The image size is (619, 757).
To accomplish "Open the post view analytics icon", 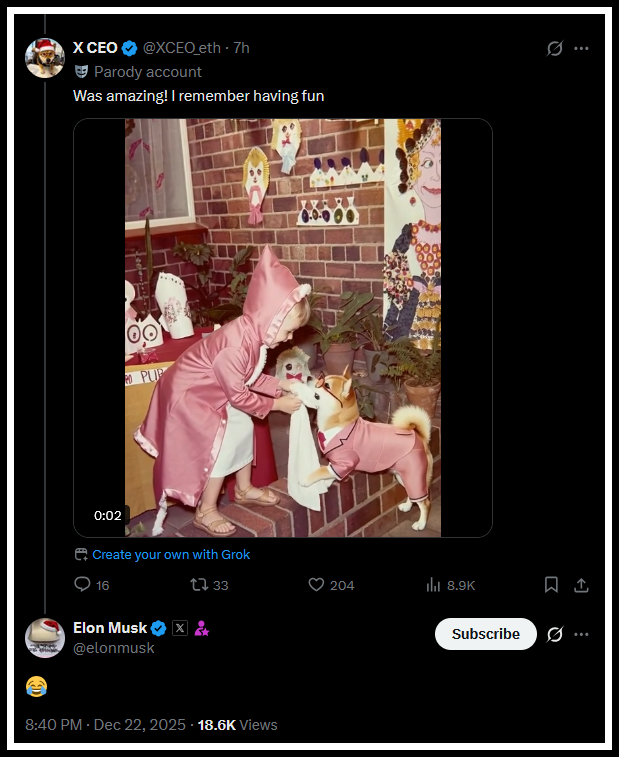I will [434, 585].
